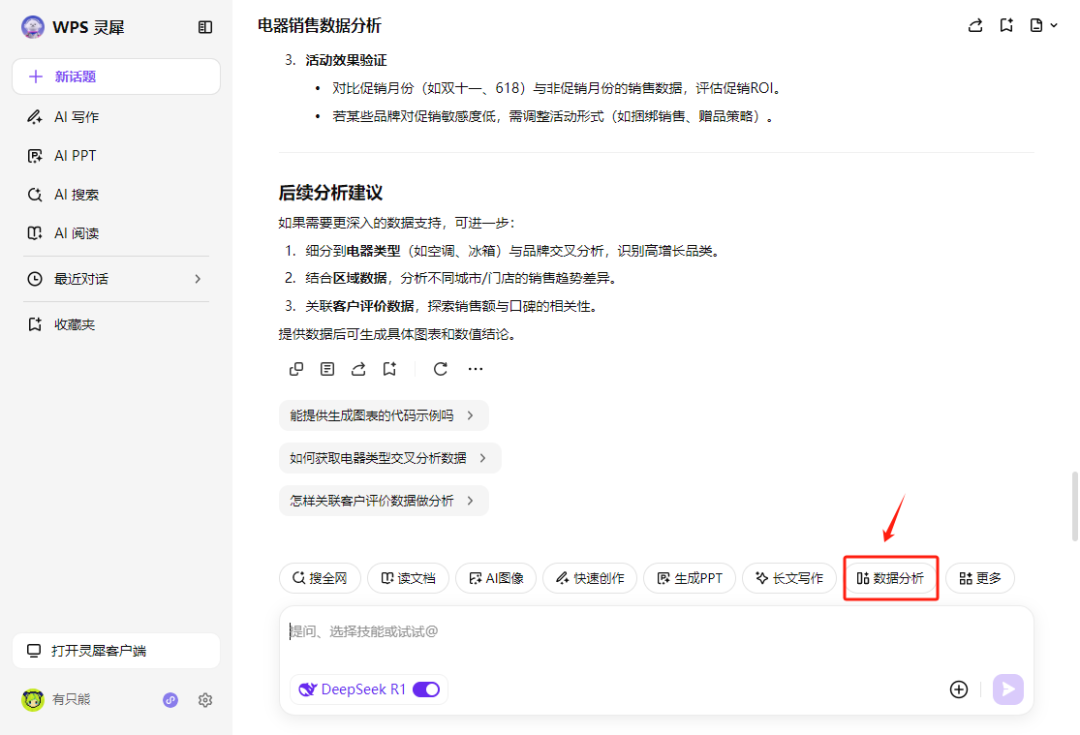The width and height of the screenshot is (1080, 735).
Task: Collapse the sidebar panel icon
Action: point(205,27)
